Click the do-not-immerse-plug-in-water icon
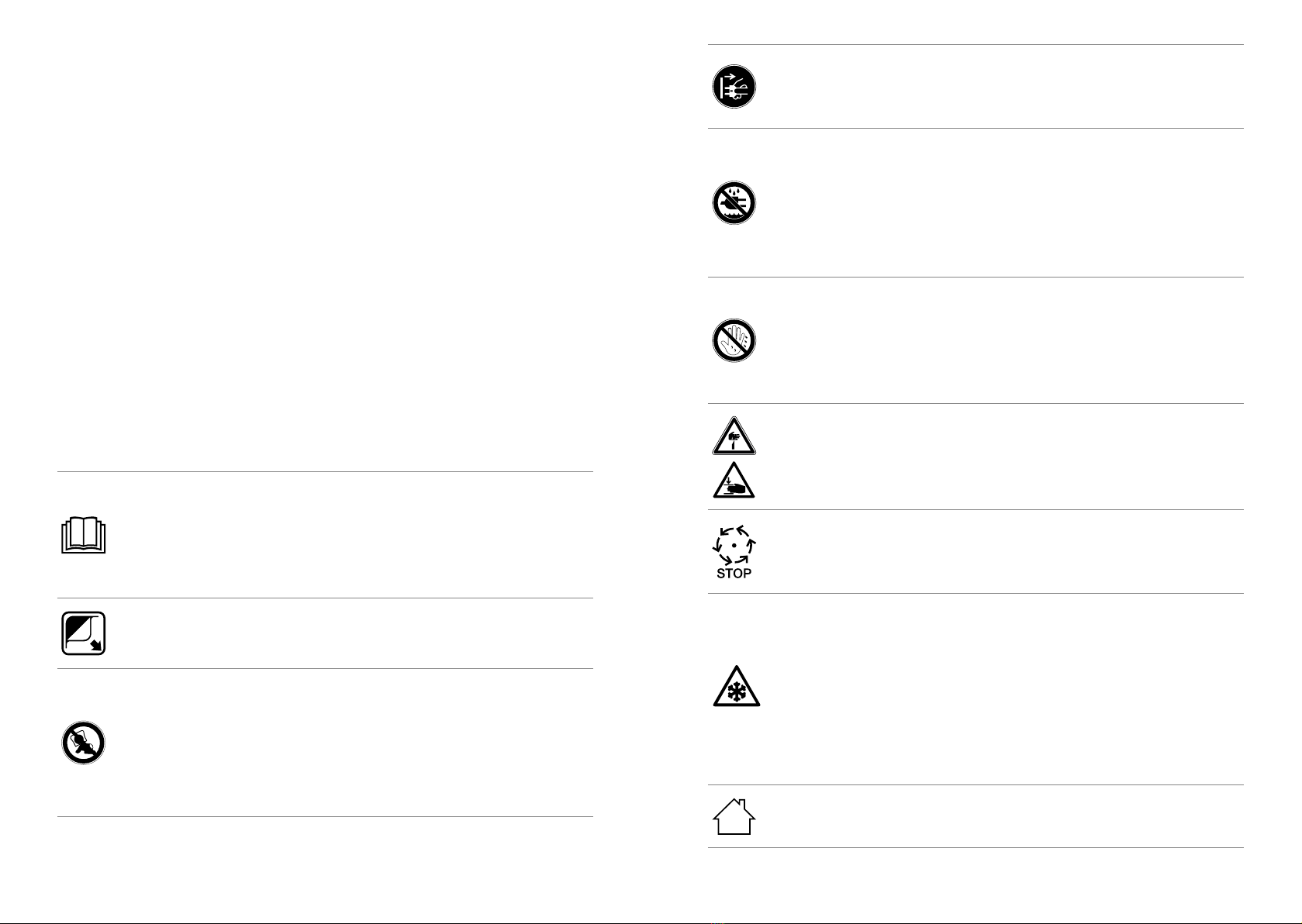The height and width of the screenshot is (924, 1302). (734, 204)
